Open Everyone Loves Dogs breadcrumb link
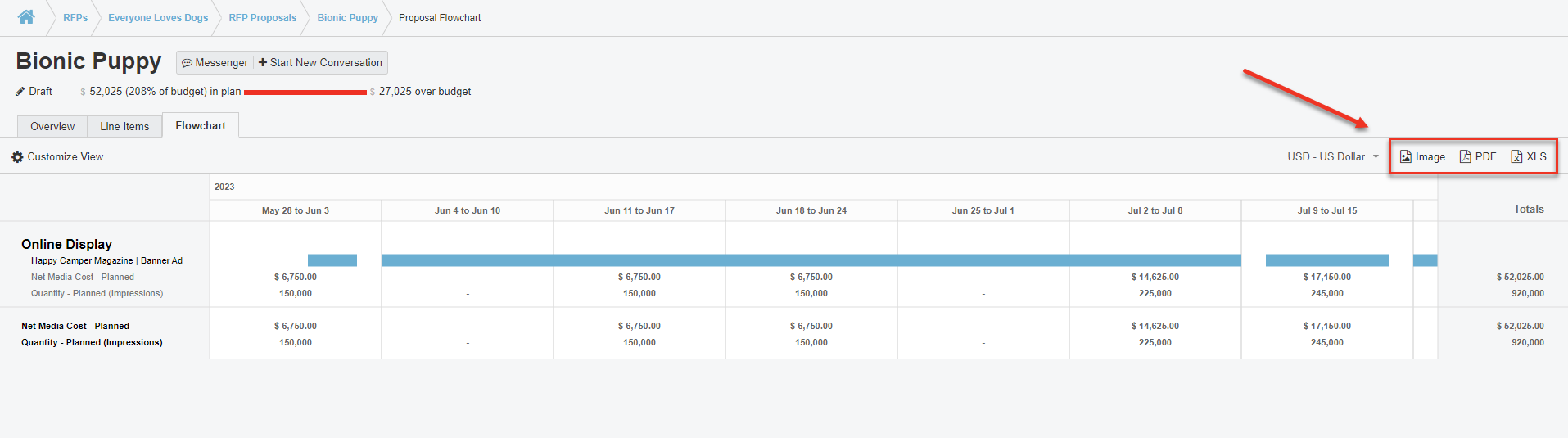Viewport: 1568px width, 438px height. click(x=158, y=18)
